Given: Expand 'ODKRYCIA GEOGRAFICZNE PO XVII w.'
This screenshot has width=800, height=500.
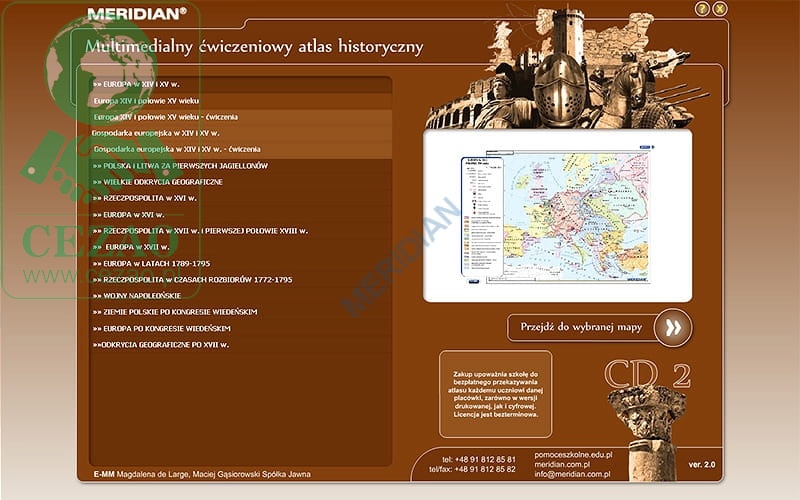Looking at the screenshot, I should pyautogui.click(x=161, y=345).
